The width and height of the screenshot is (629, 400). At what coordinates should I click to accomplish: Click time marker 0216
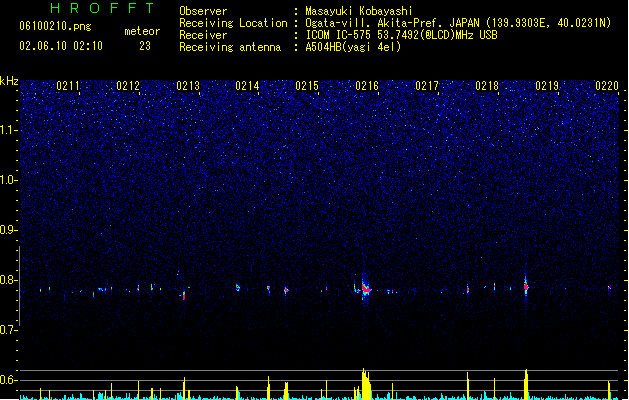pyautogui.click(x=367, y=86)
